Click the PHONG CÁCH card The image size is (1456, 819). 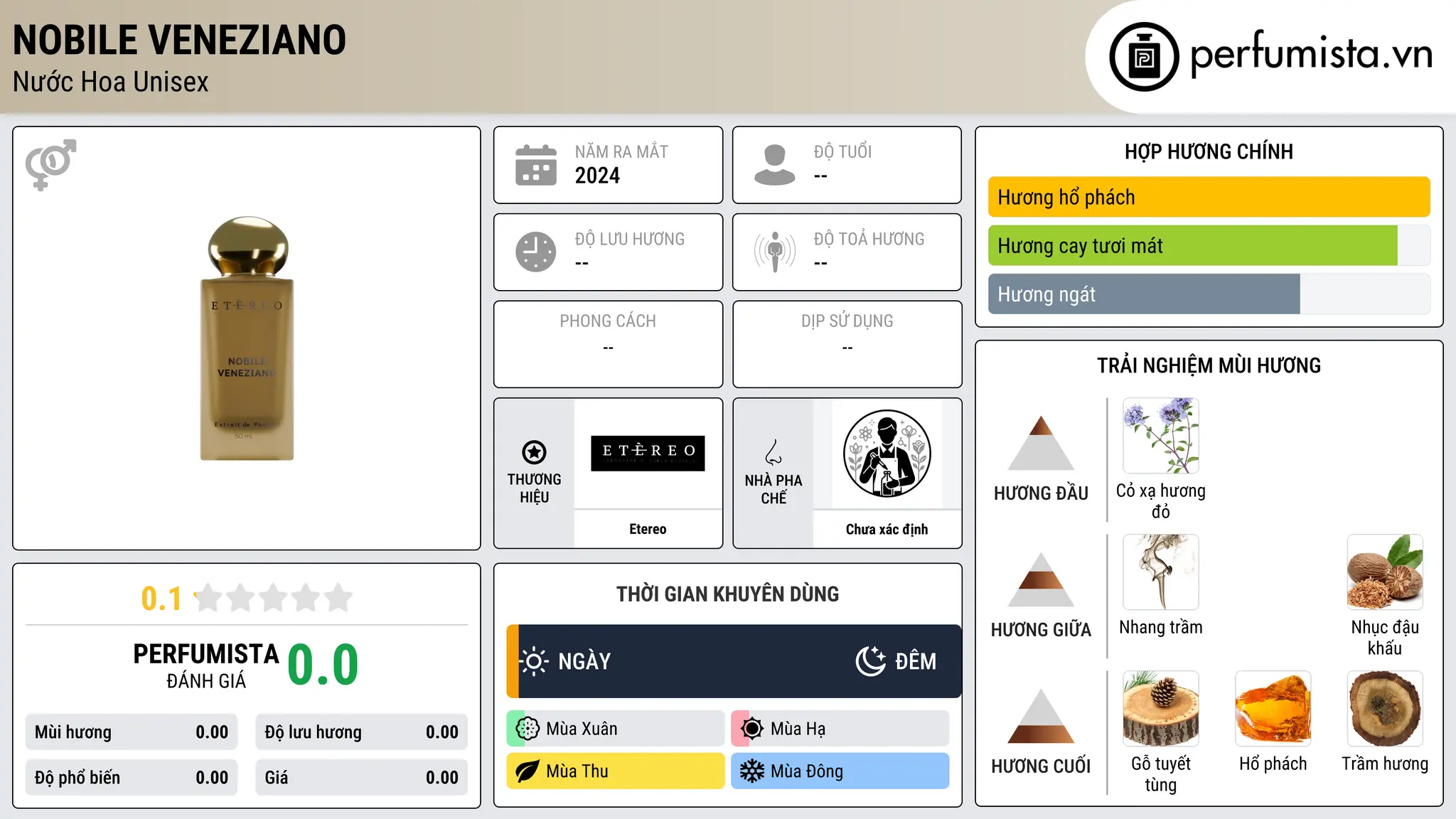click(x=608, y=344)
